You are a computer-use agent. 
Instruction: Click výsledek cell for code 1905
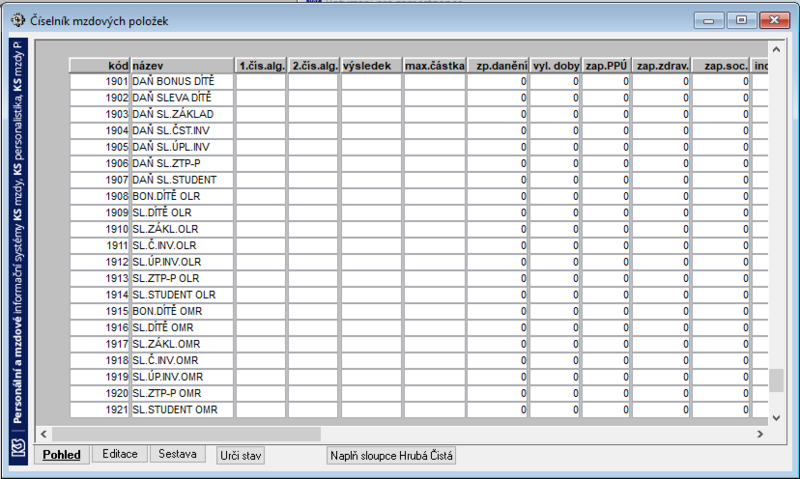pos(371,147)
